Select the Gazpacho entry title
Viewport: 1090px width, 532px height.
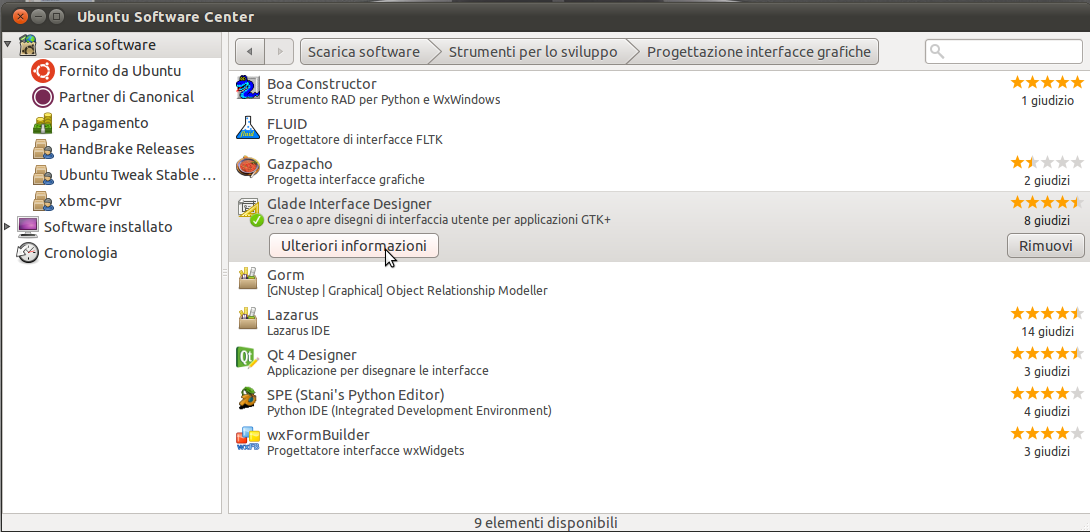click(300, 164)
